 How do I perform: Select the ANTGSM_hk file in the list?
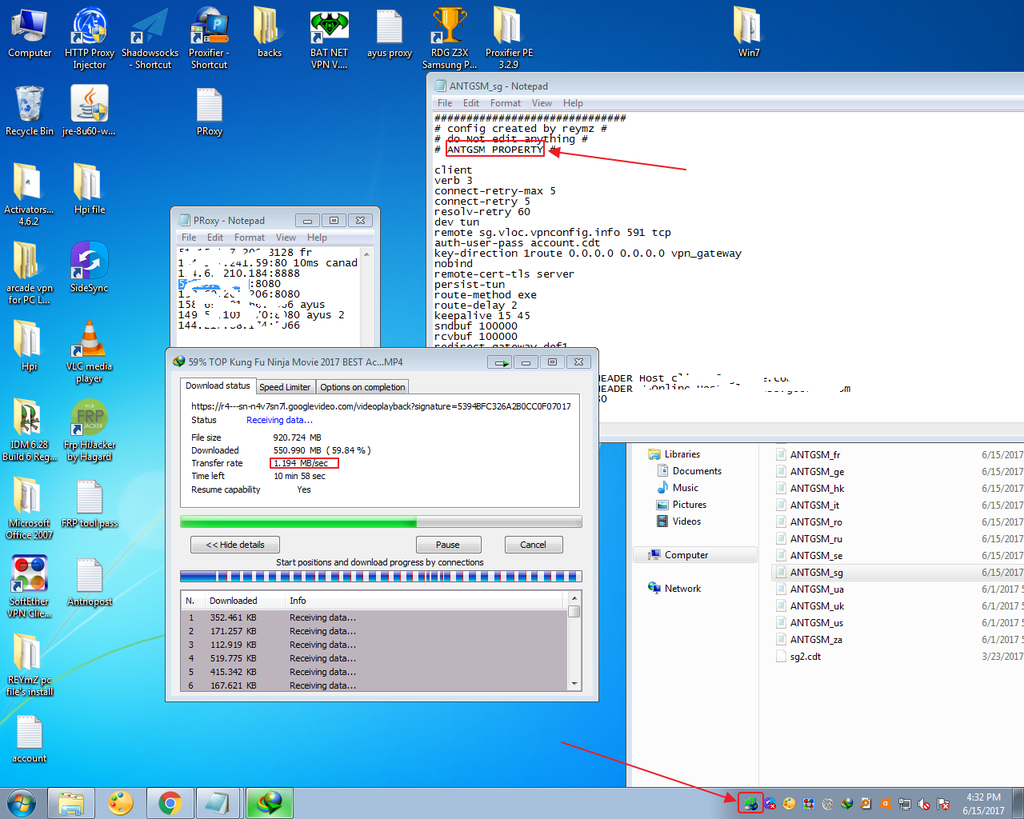click(x=816, y=488)
